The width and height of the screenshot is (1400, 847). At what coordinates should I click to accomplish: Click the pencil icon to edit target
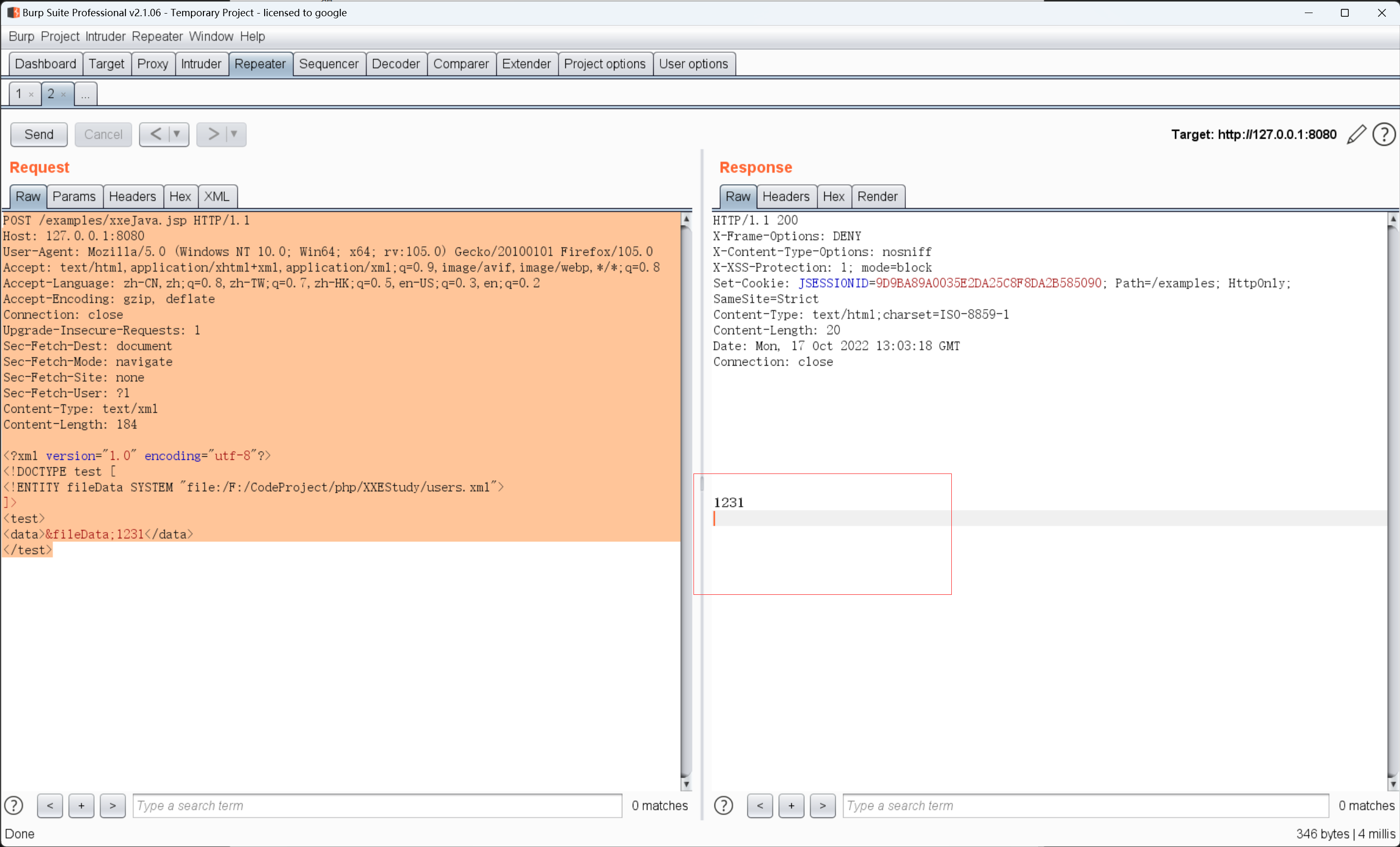1356,135
